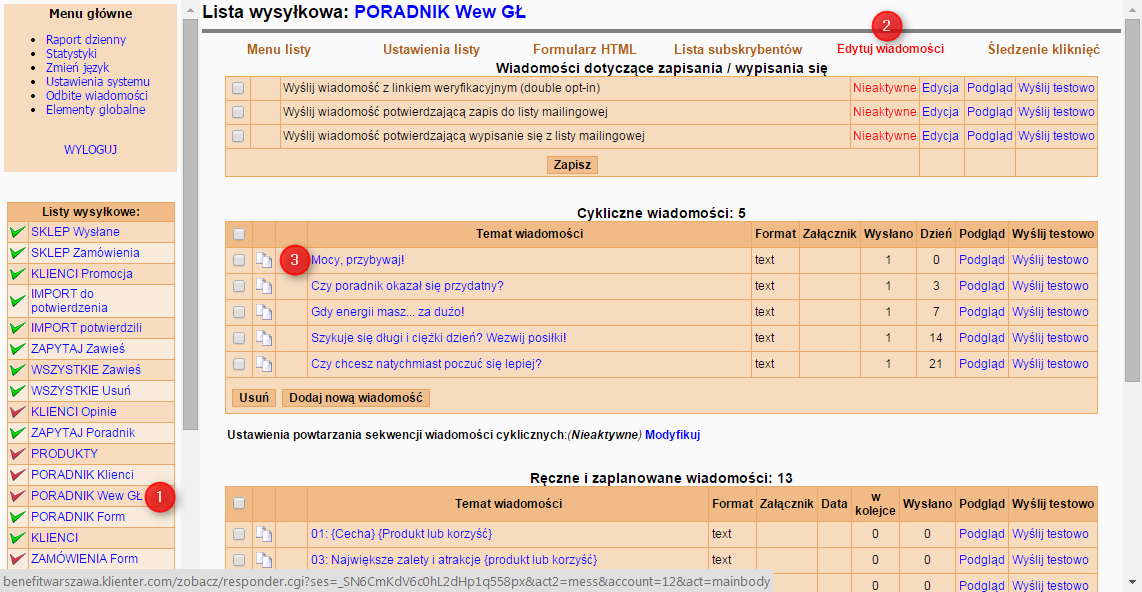Screen dimensions: 1142x592
Task: Open the Raport dzienny menu link
Action: (x=86, y=39)
